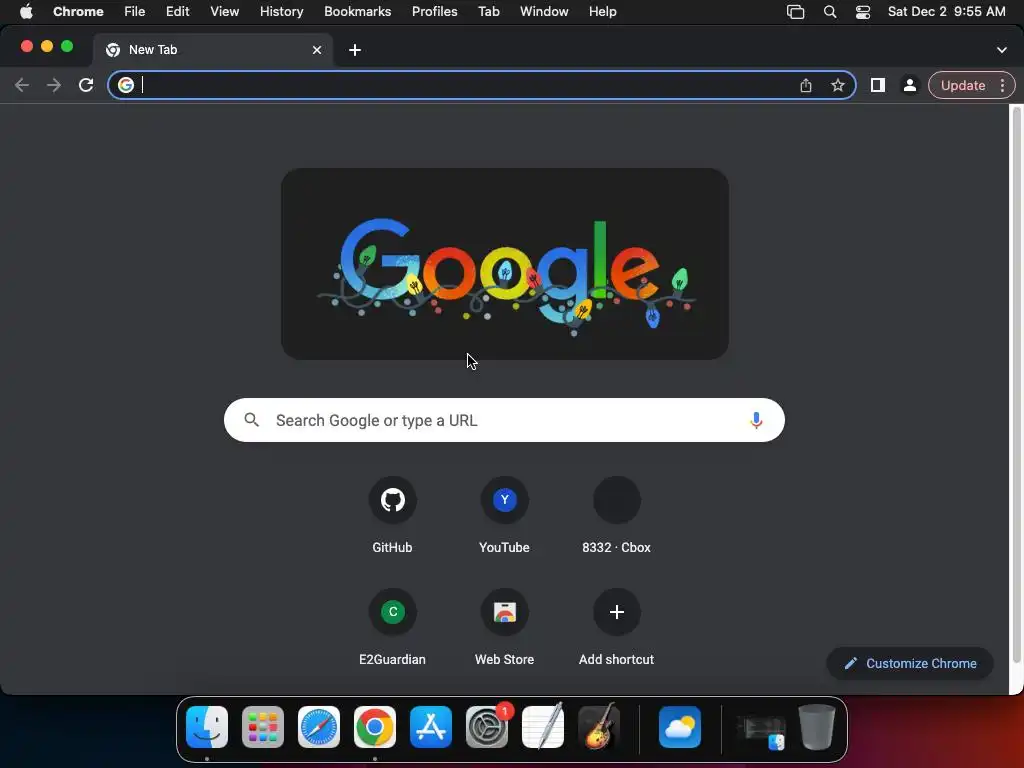The height and width of the screenshot is (768, 1024).
Task: Open Finder from the Dock
Action: [207, 727]
